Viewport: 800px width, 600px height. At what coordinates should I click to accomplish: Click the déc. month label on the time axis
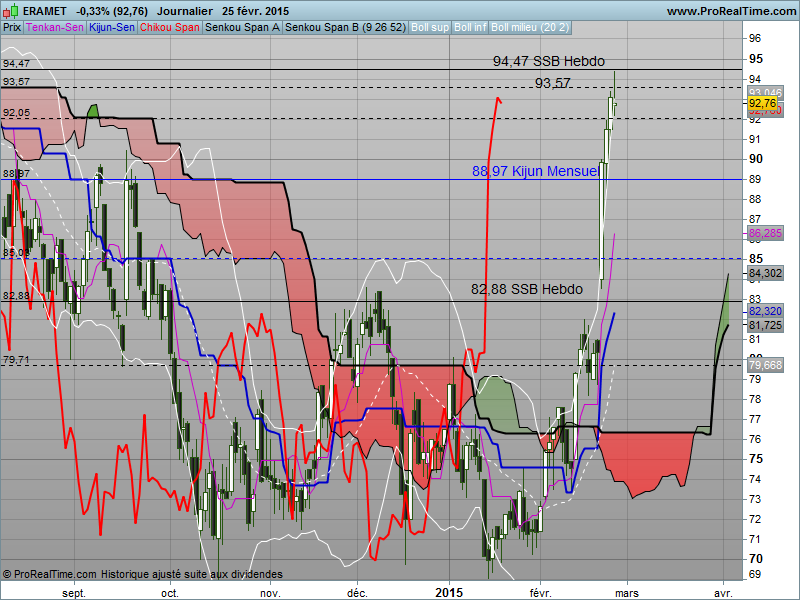[x=357, y=593]
